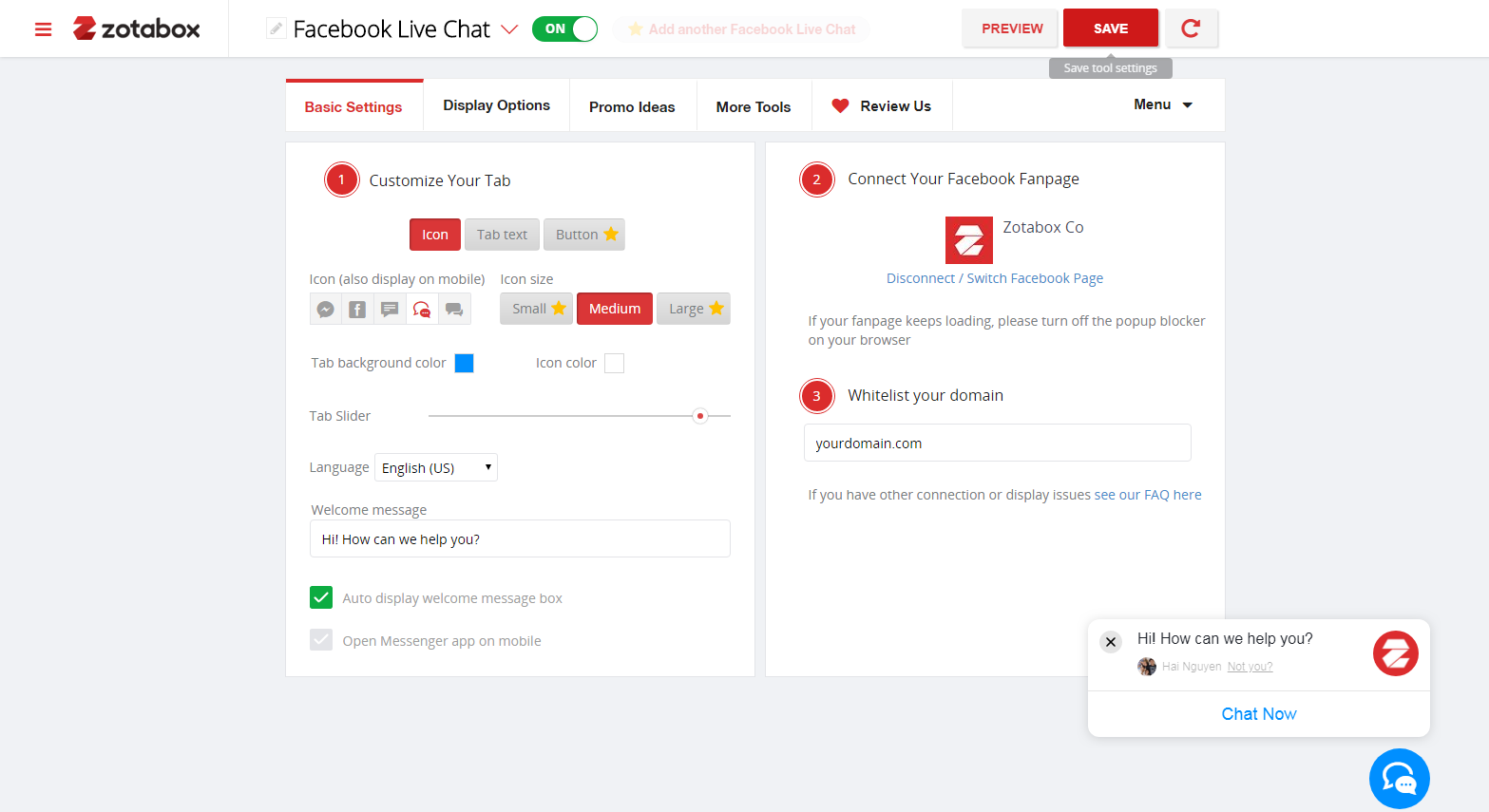Switch to the Display Options tab
This screenshot has height=812, width=1489.
[x=496, y=104]
